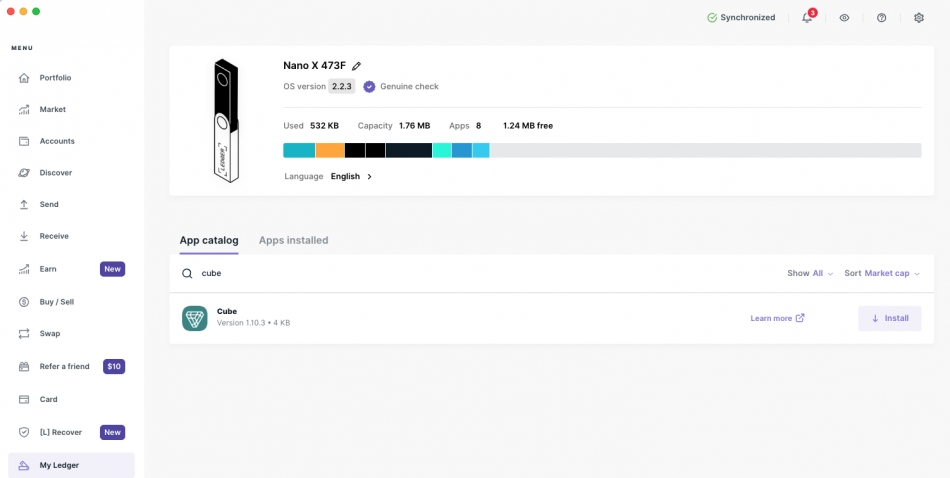This screenshot has height=478, width=950.
Task: Open Learn more link for Cube
Action: coord(777,318)
